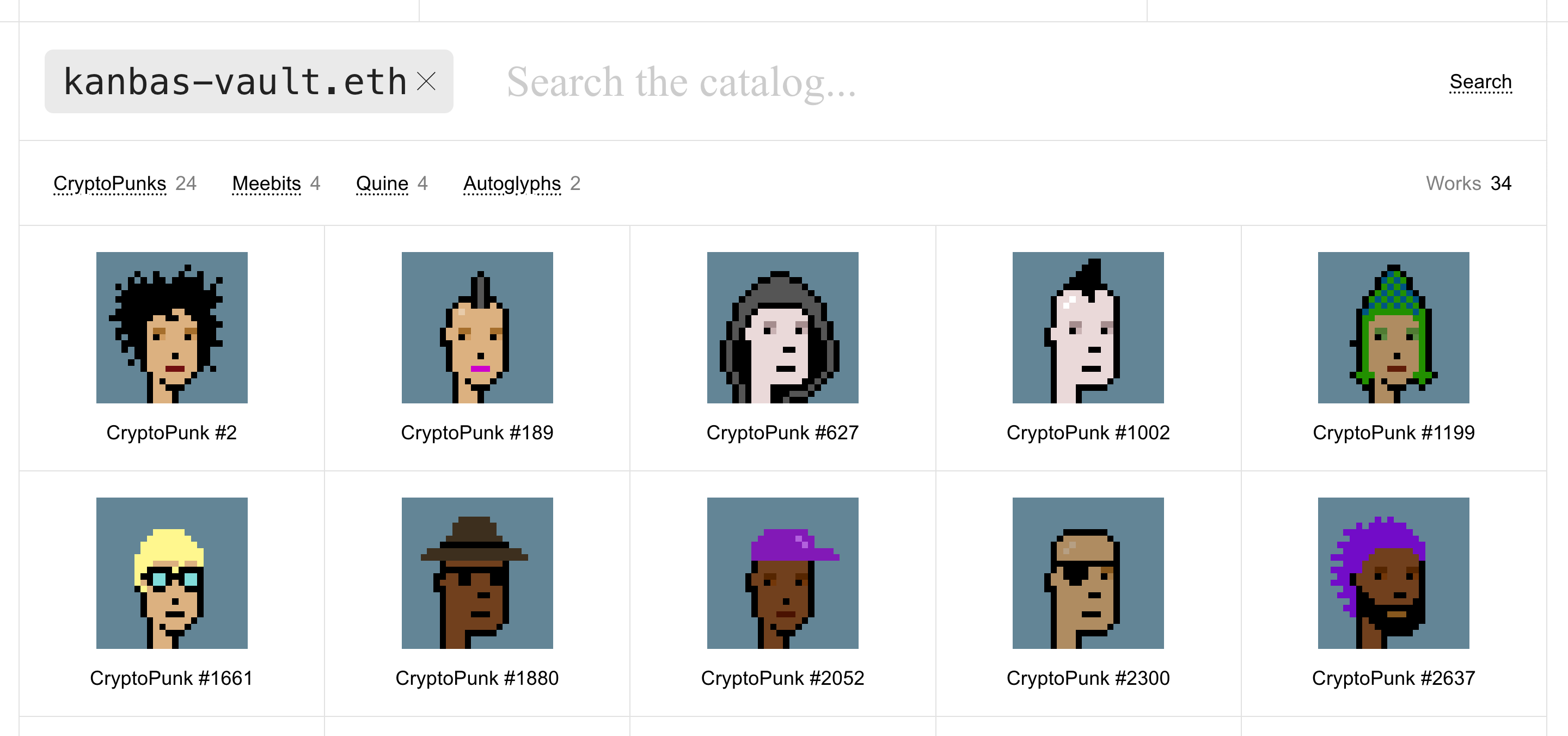Remove the kanbas-vault.eth filter chip

pyautogui.click(x=427, y=81)
